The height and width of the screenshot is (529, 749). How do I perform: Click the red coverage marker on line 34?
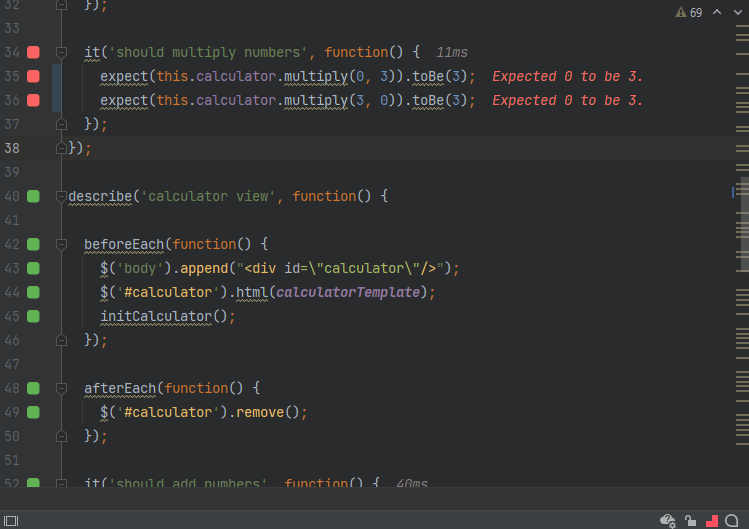click(x=33, y=52)
